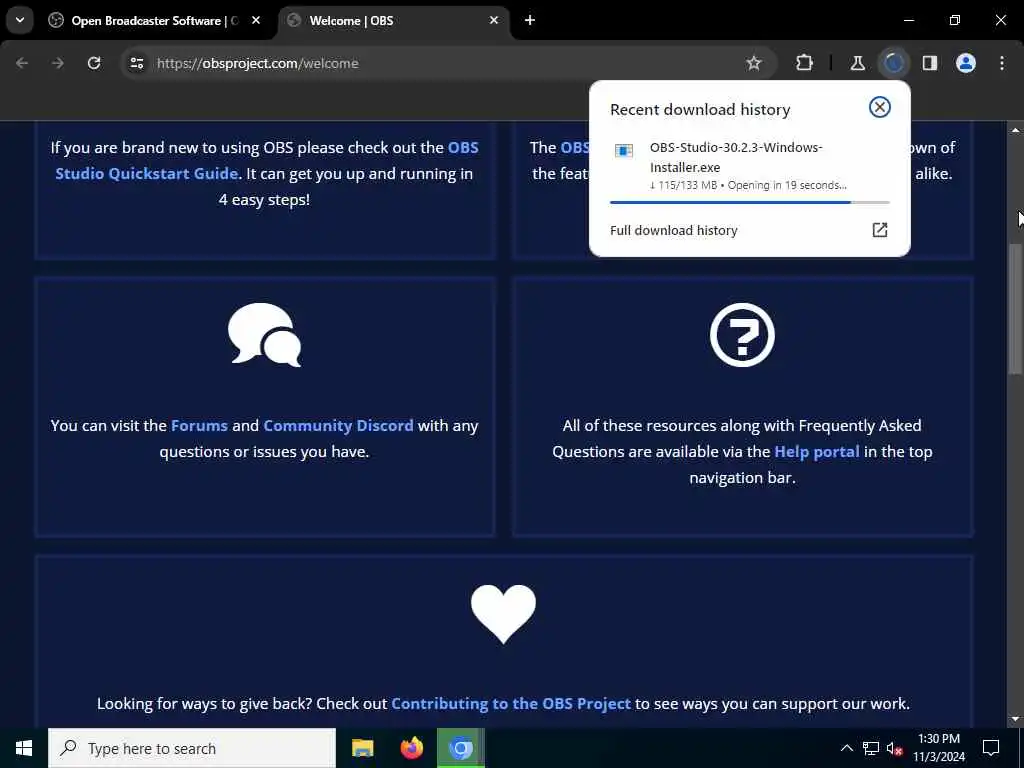Open the Chrome three-dot menu
The image size is (1024, 768).
pos(1002,63)
